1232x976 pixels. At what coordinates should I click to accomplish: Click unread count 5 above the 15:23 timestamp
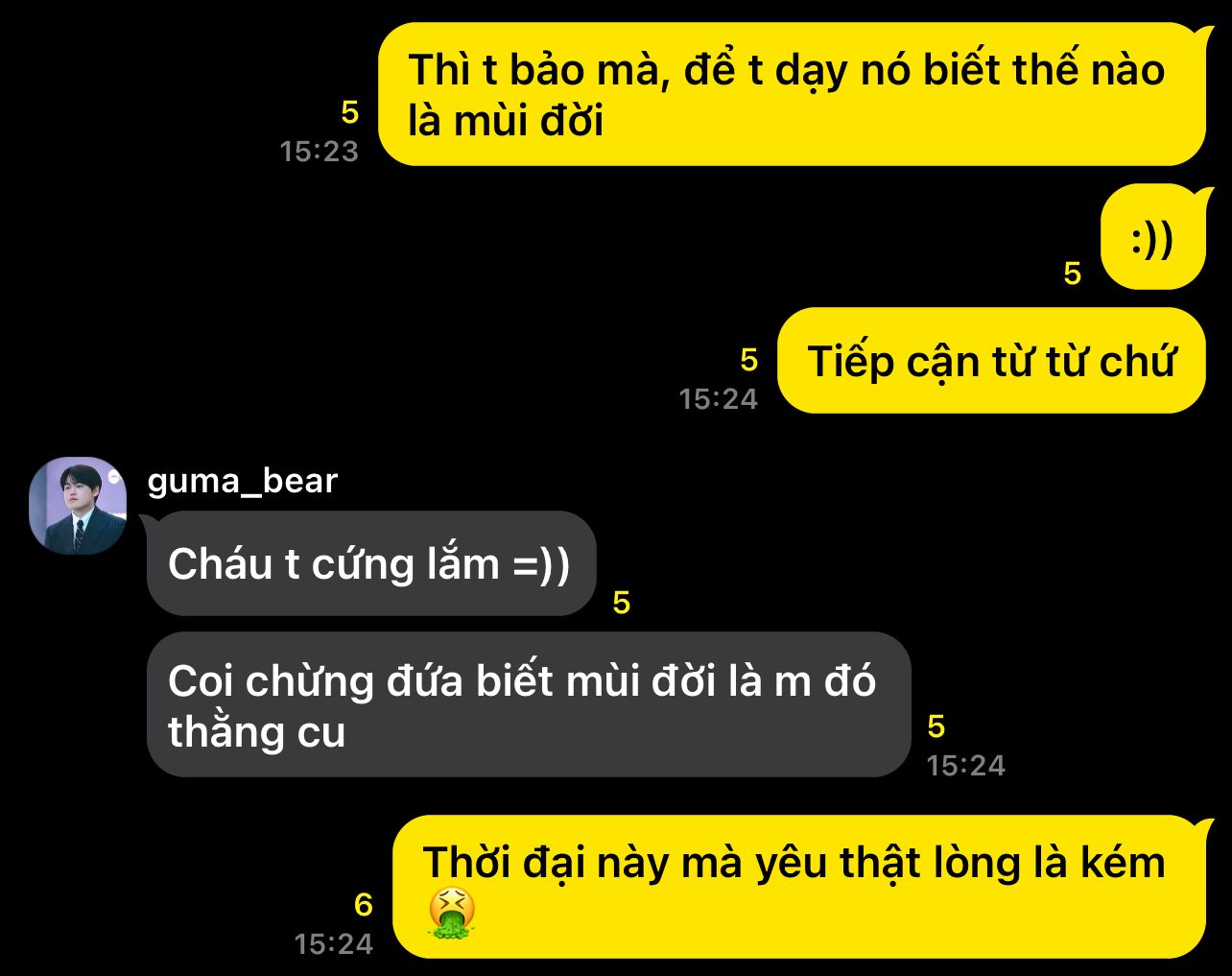(x=350, y=112)
